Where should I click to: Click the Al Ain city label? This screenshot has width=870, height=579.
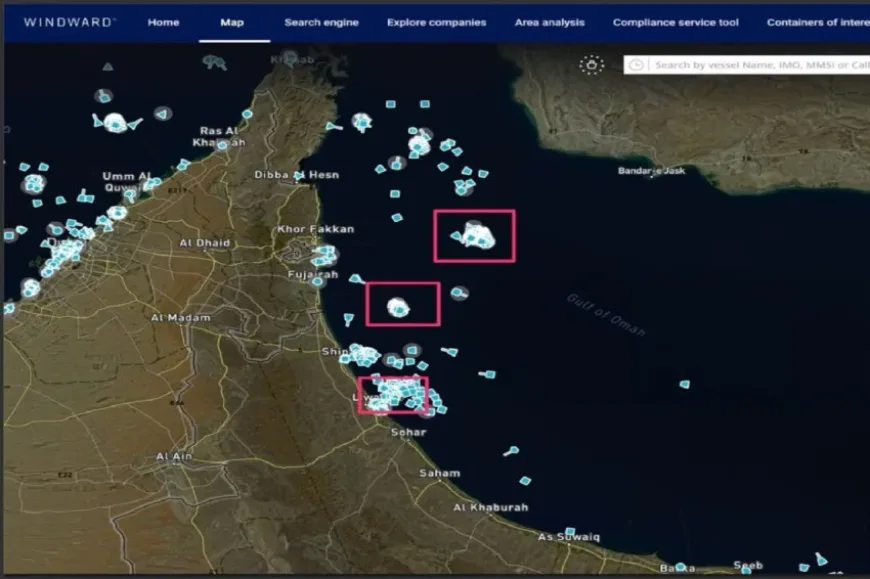click(x=174, y=457)
